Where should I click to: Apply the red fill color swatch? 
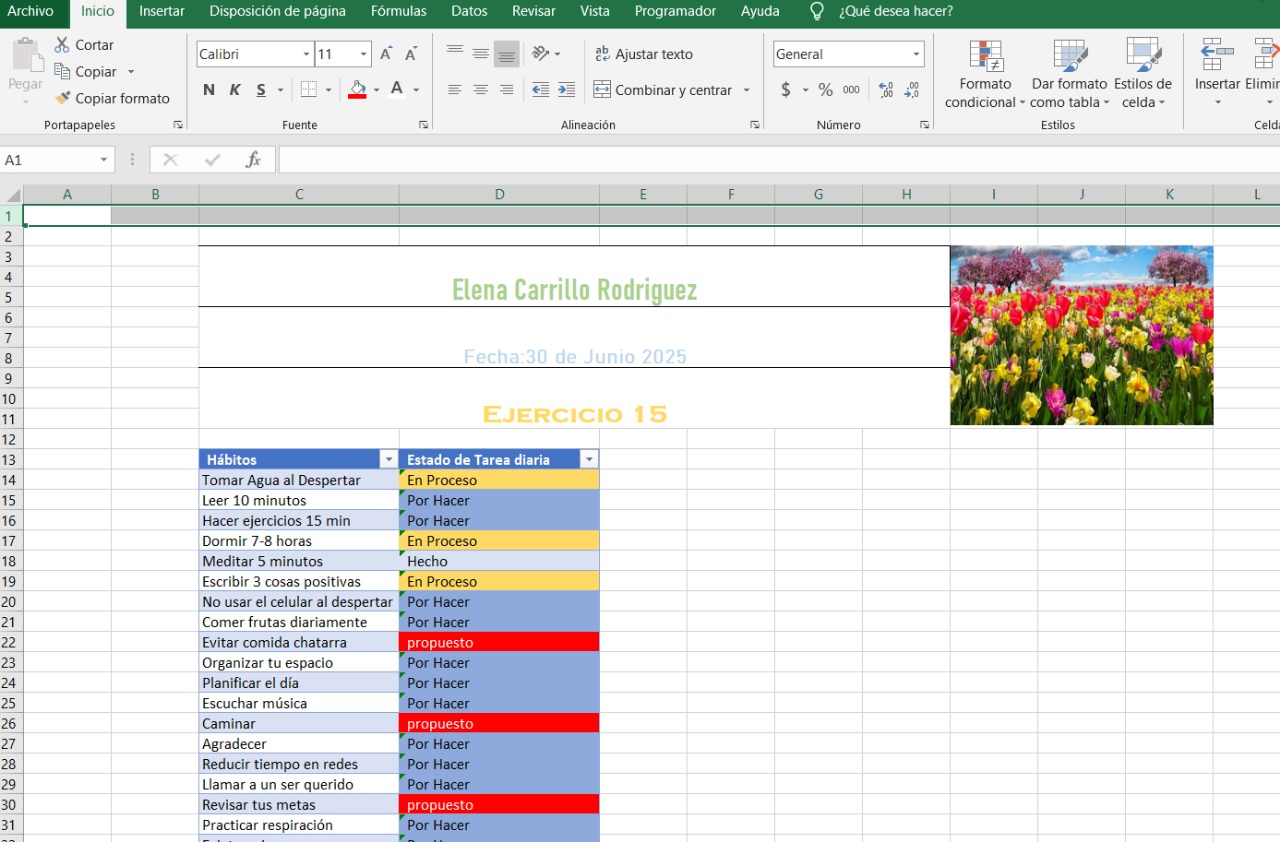(357, 90)
